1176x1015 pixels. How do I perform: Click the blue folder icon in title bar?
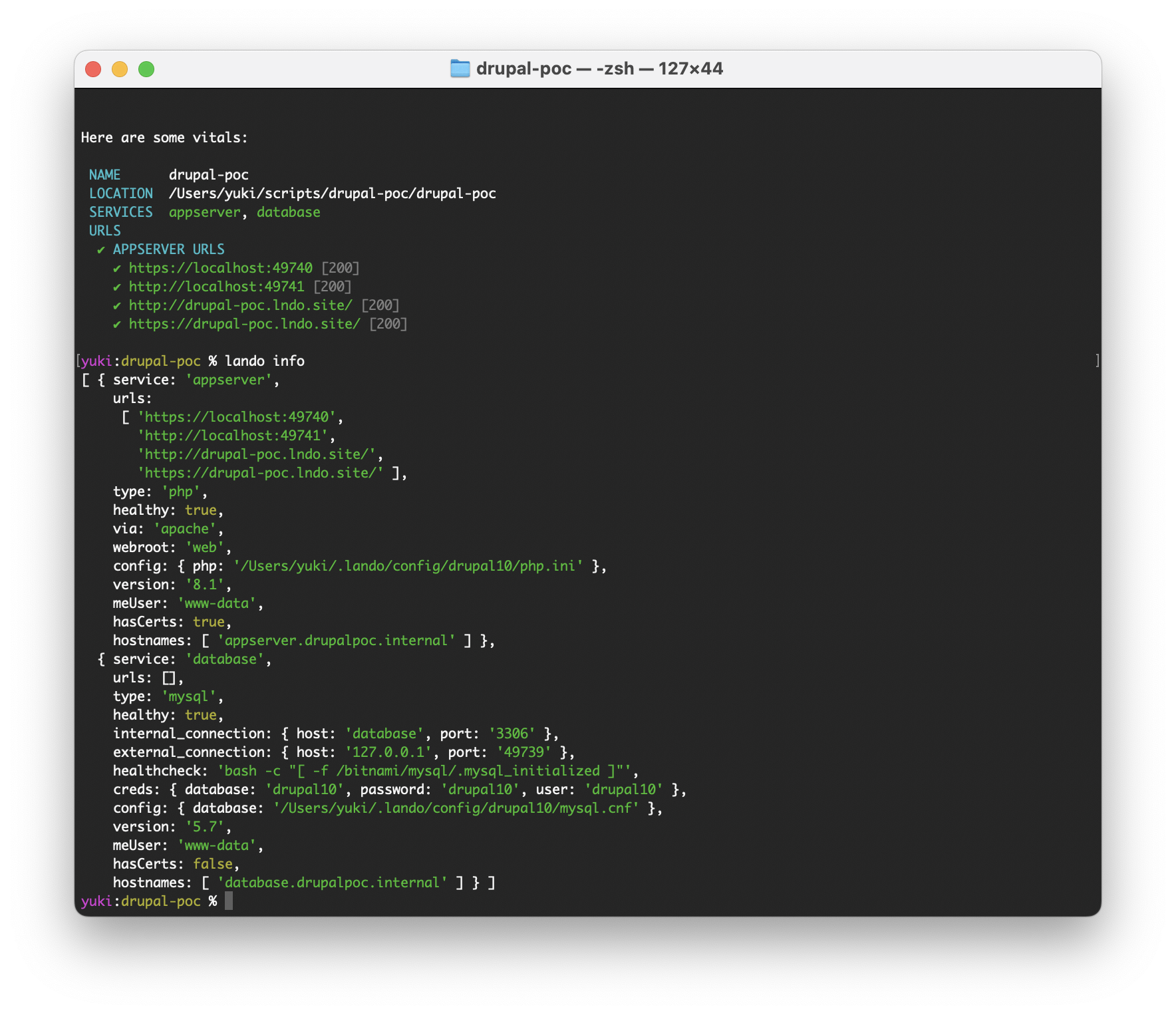coord(460,69)
